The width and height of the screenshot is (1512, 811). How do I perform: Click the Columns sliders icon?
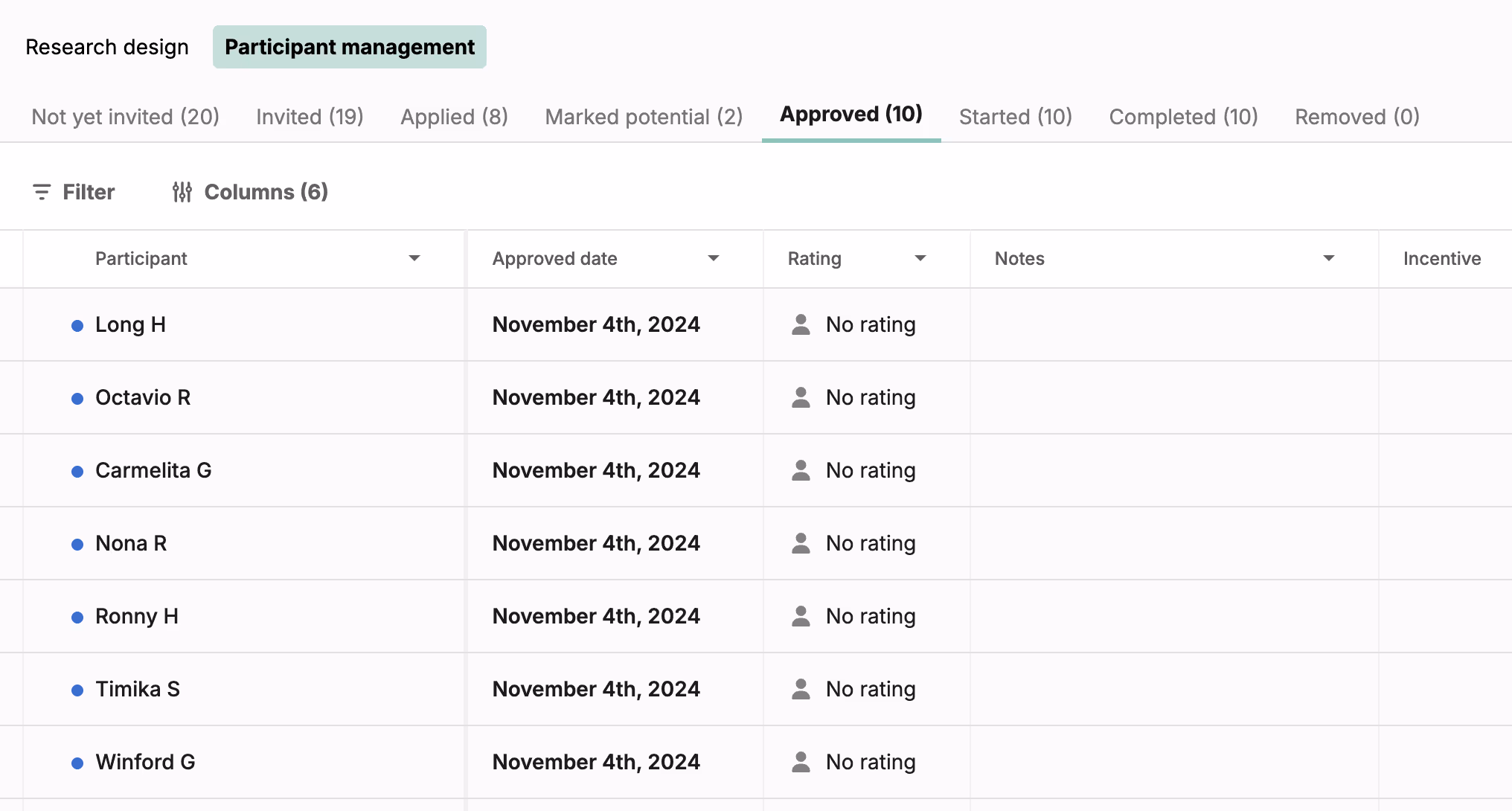(182, 192)
